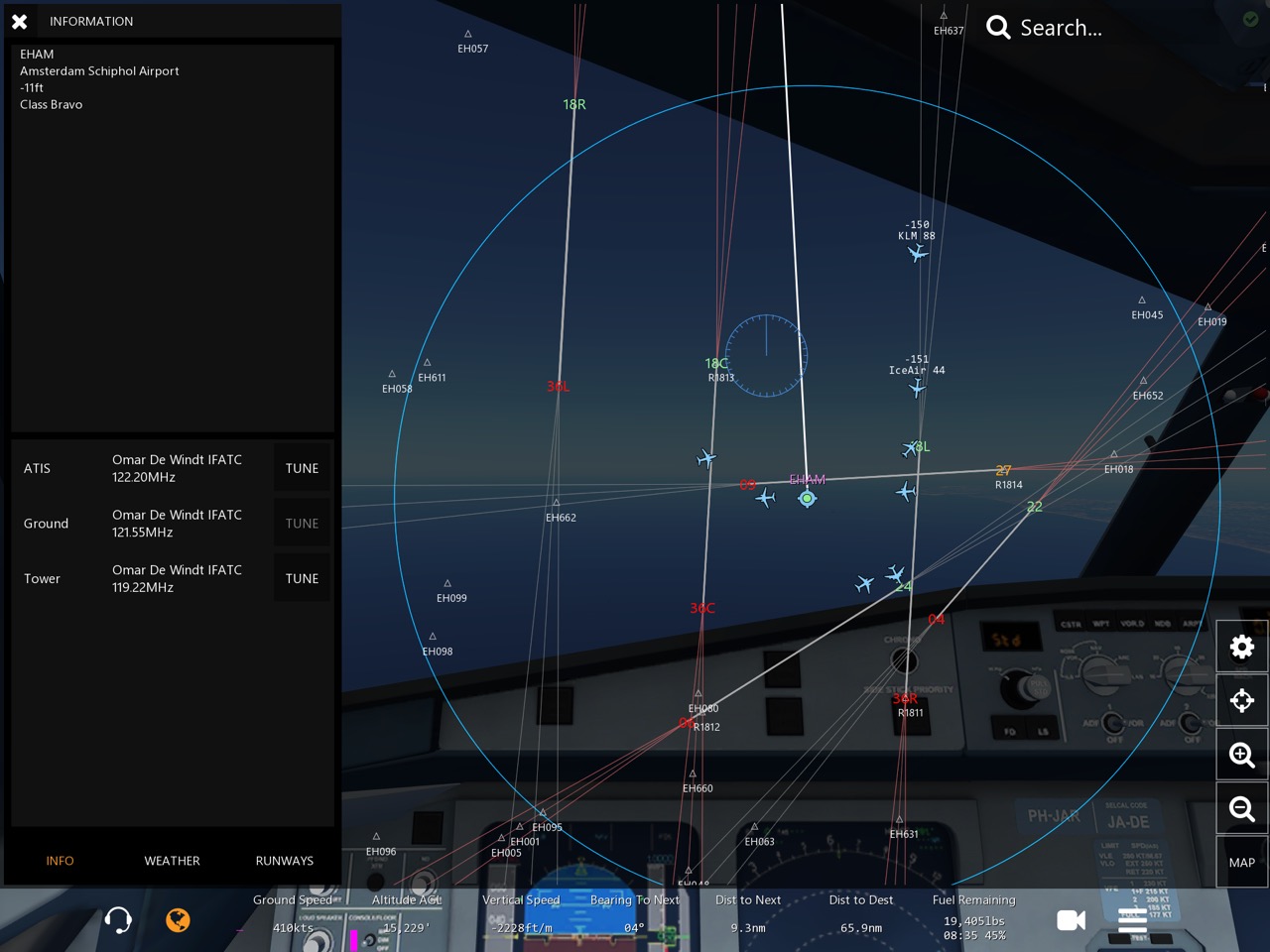1270x952 pixels.
Task: Click runway 36C label
Action: pyautogui.click(x=701, y=608)
